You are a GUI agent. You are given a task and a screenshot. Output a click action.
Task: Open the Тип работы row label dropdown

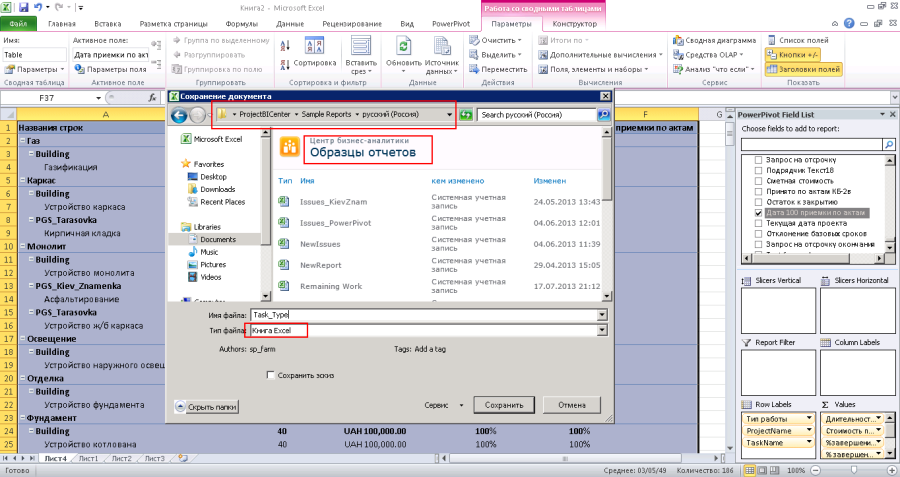pos(809,418)
